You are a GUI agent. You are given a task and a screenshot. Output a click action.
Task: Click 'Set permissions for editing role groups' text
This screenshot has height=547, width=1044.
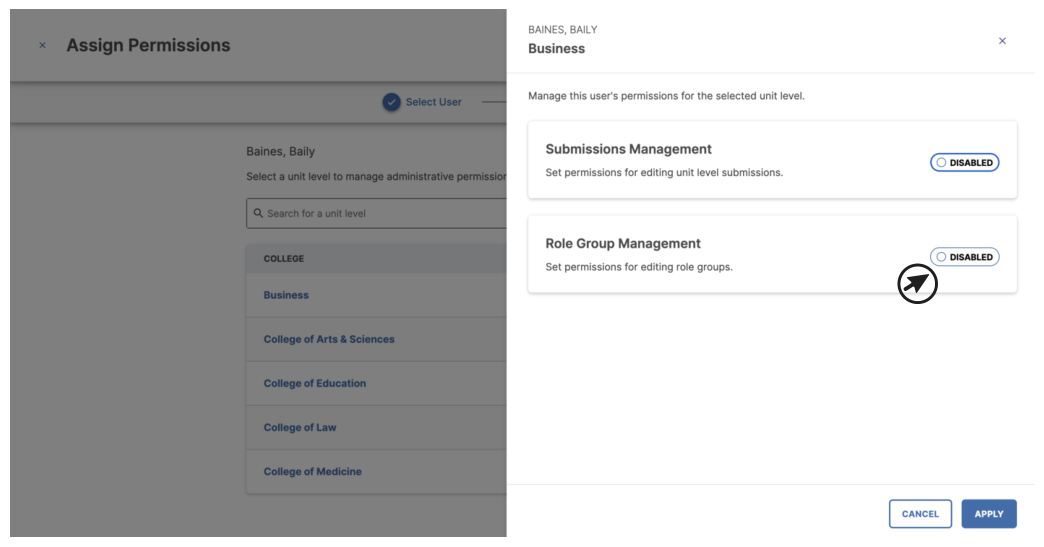[x=639, y=267]
